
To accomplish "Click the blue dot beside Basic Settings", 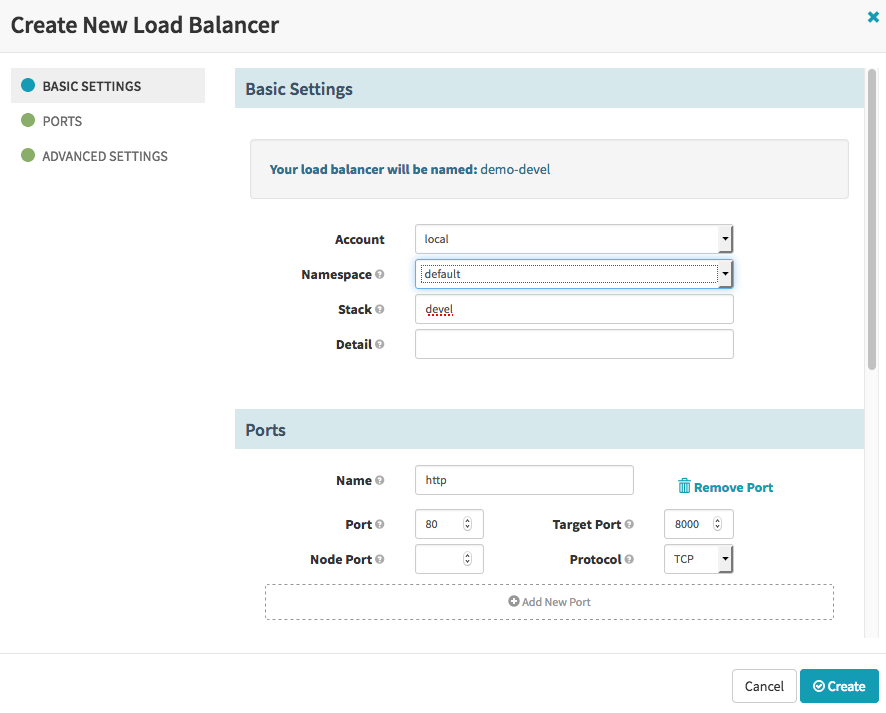I will click(28, 85).
